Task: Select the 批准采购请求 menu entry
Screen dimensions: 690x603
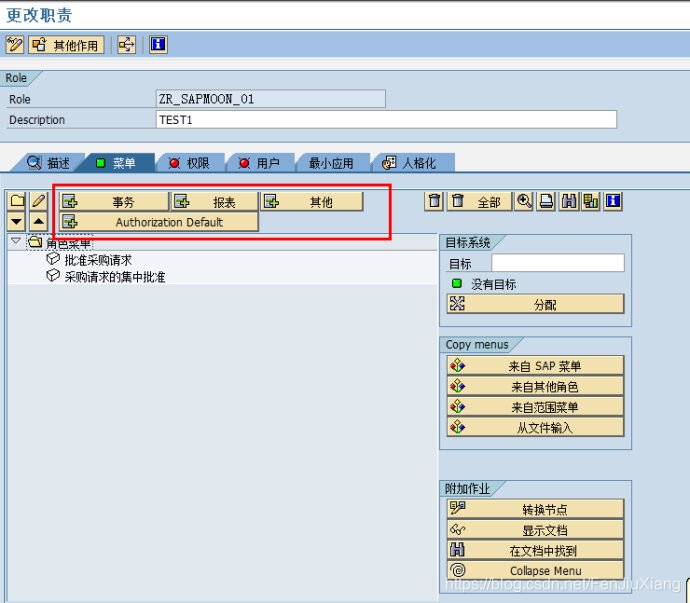Action: tap(98, 260)
